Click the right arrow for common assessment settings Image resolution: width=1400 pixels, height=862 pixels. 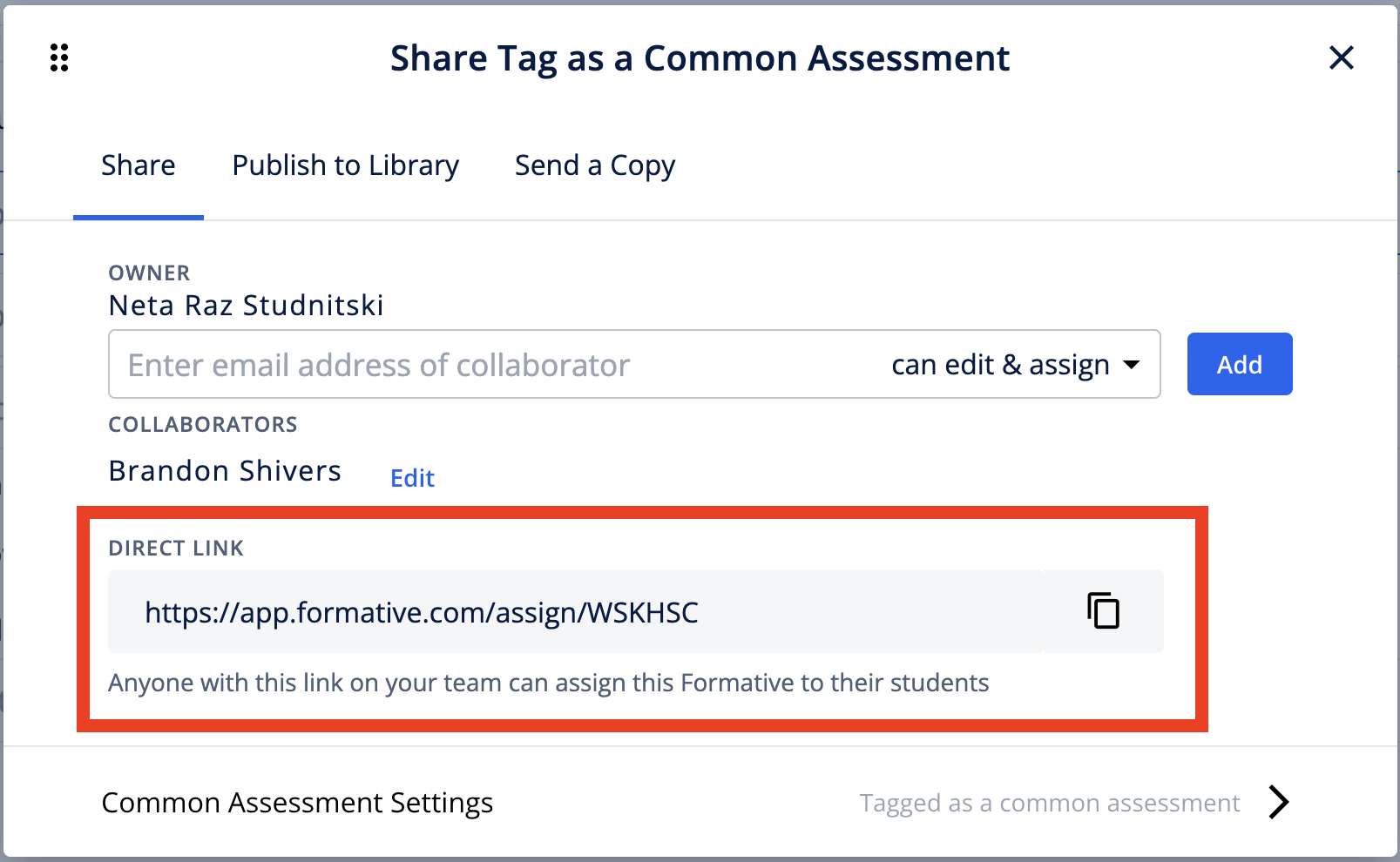coord(1277,802)
